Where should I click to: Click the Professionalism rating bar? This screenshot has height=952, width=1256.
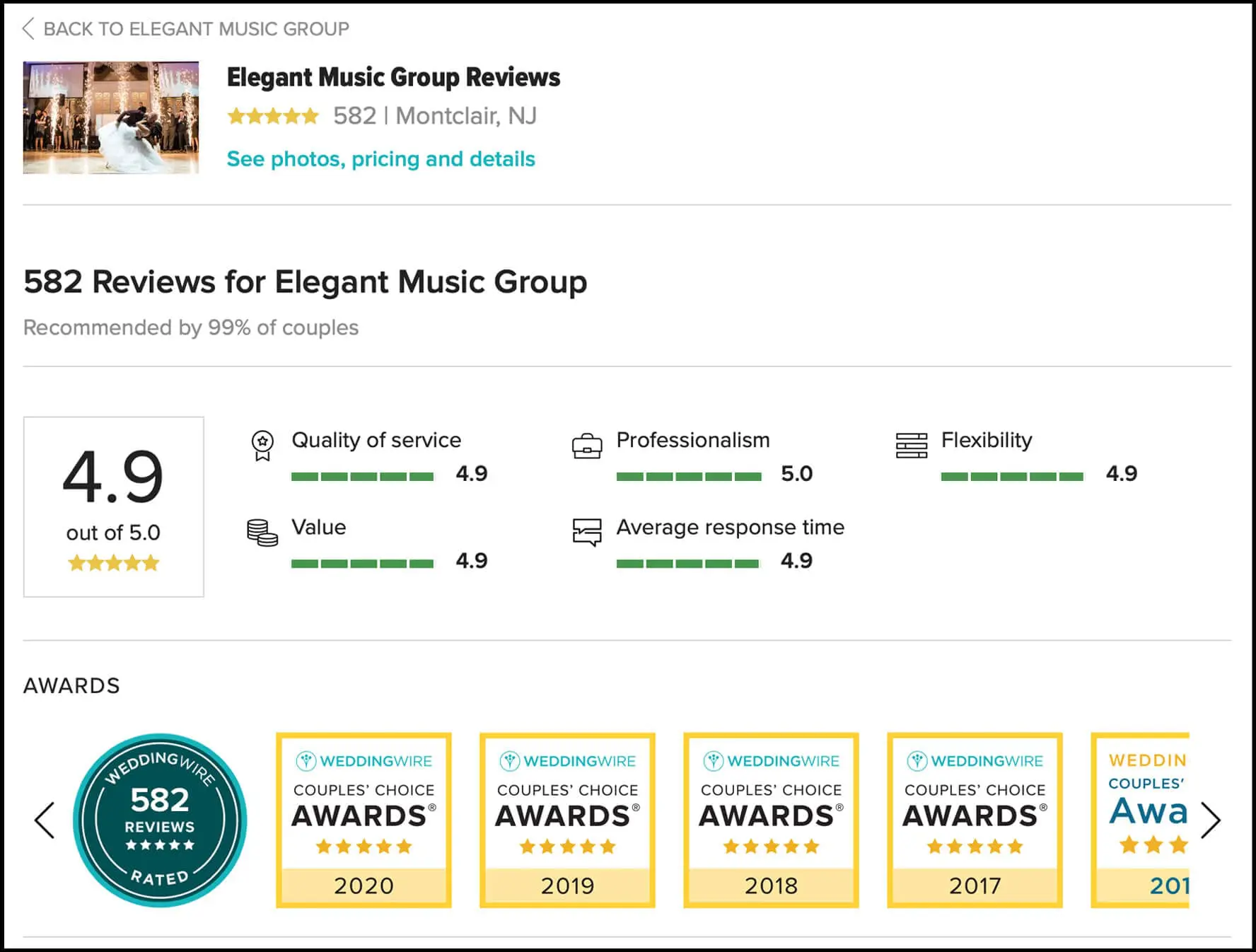[689, 477]
